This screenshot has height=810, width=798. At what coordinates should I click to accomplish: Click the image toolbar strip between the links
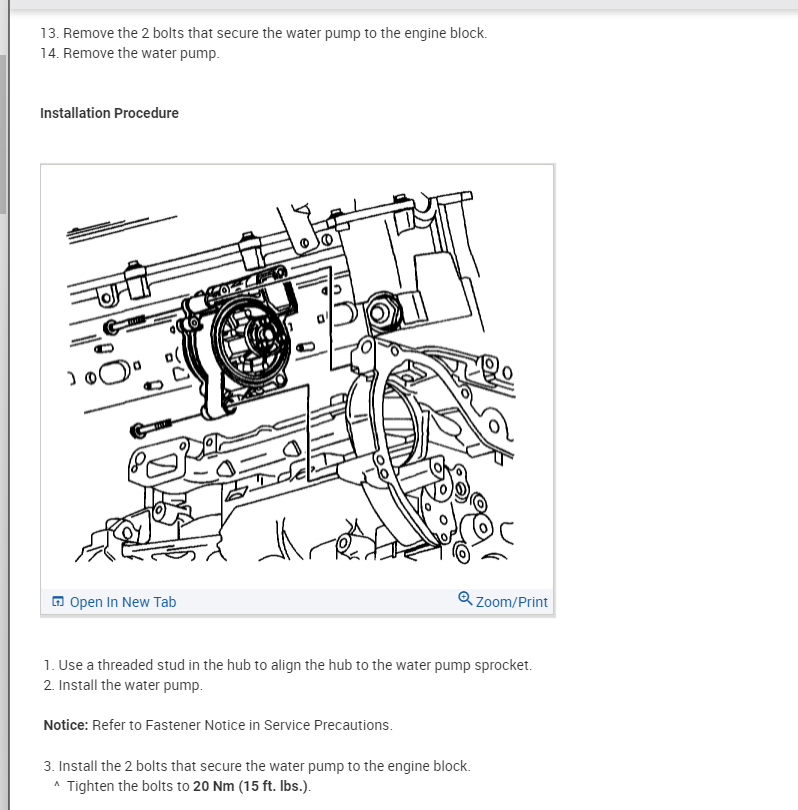(x=317, y=602)
